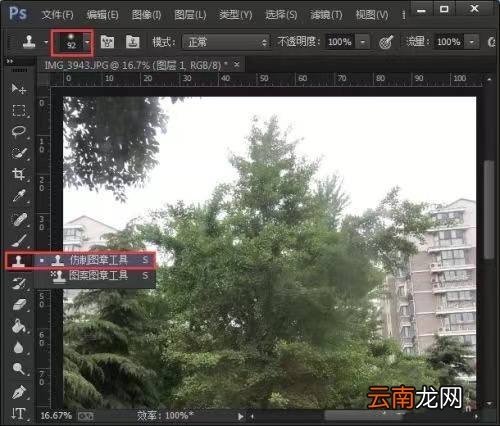Click the ruler origin corner box
This screenshot has width=500, height=426.
pos(43,80)
